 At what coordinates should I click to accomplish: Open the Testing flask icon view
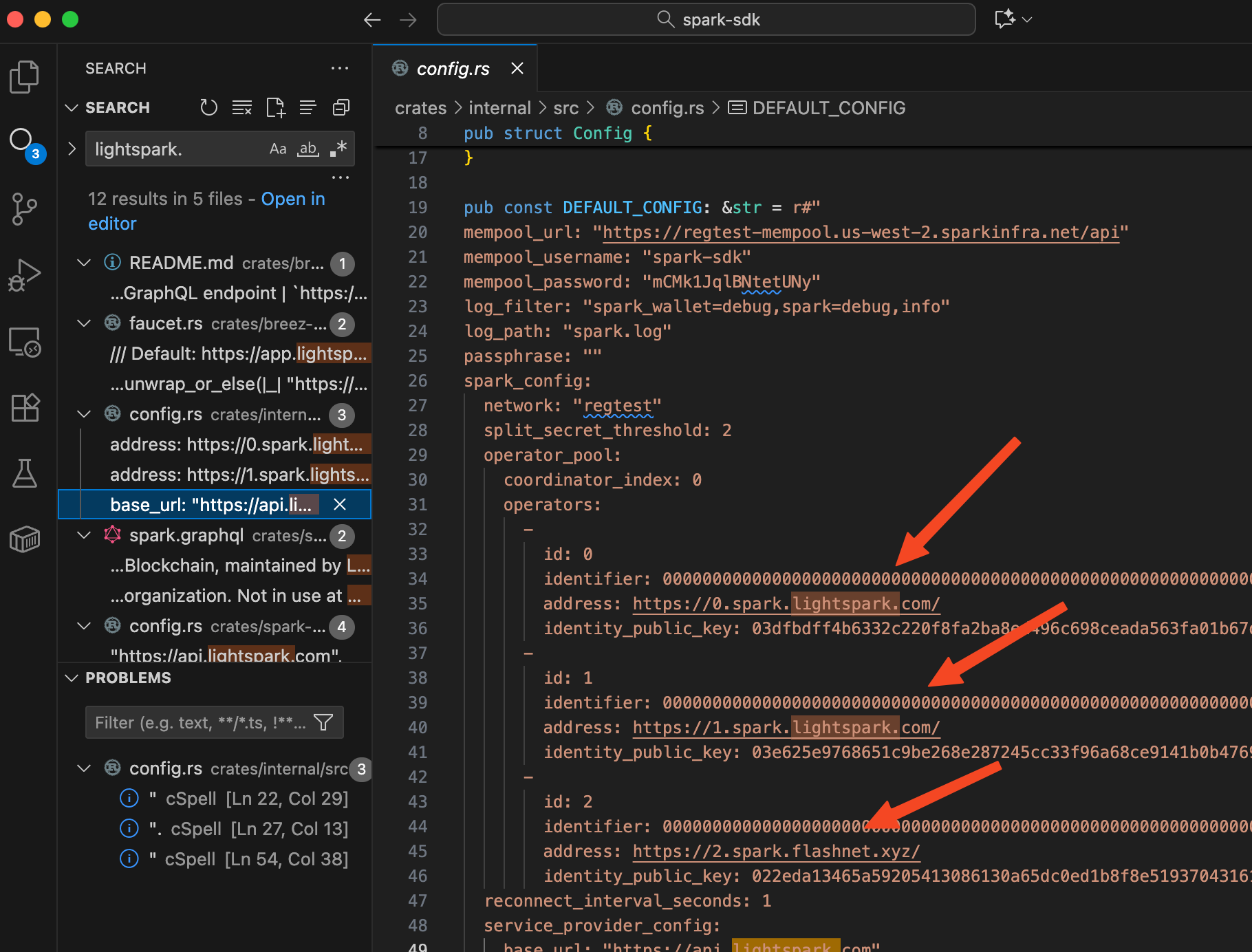coord(25,473)
